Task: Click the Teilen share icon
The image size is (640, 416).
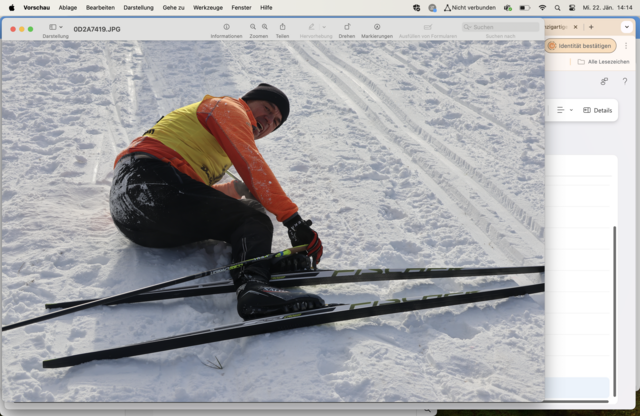Action: click(282, 27)
